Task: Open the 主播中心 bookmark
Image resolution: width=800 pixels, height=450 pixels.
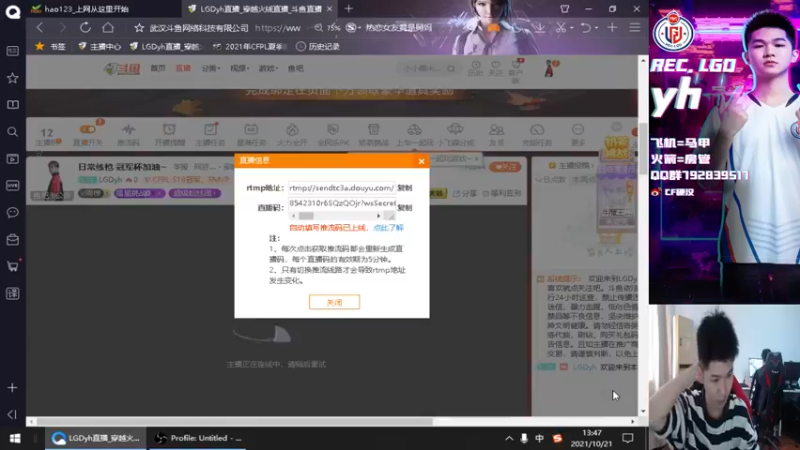Action: [x=100, y=46]
